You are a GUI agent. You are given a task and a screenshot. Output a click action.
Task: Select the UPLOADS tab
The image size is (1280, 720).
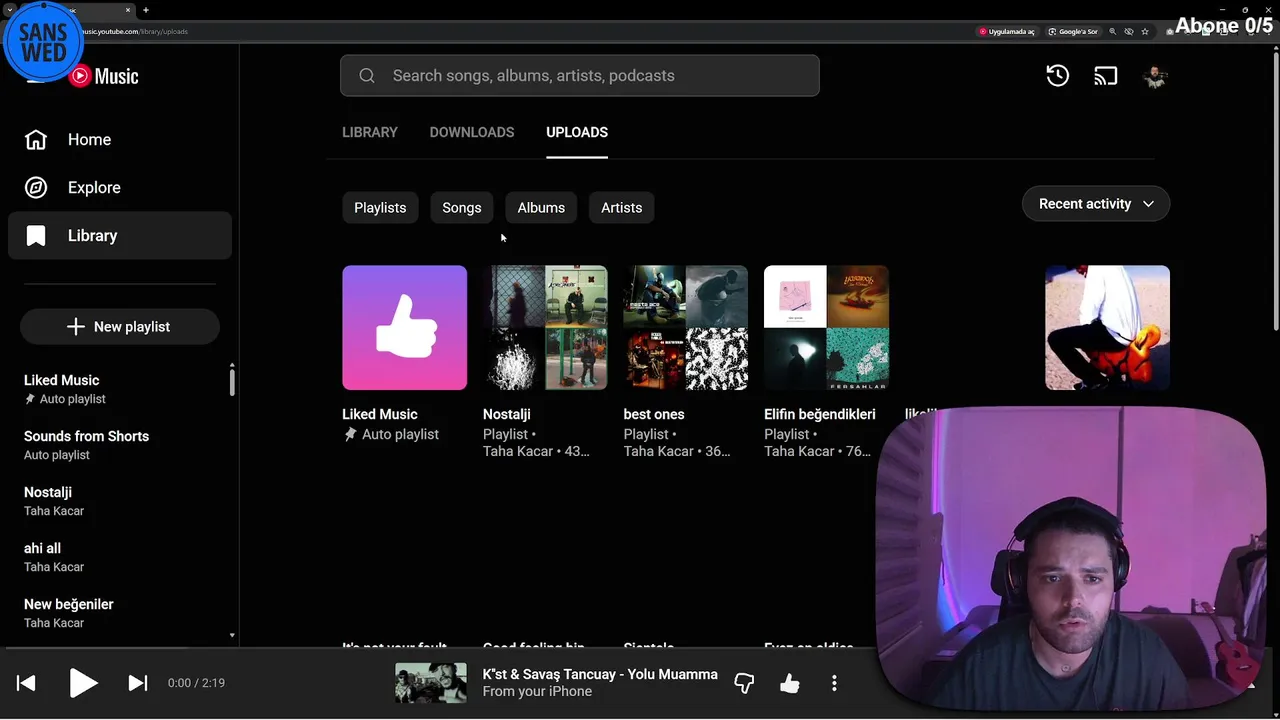(577, 132)
